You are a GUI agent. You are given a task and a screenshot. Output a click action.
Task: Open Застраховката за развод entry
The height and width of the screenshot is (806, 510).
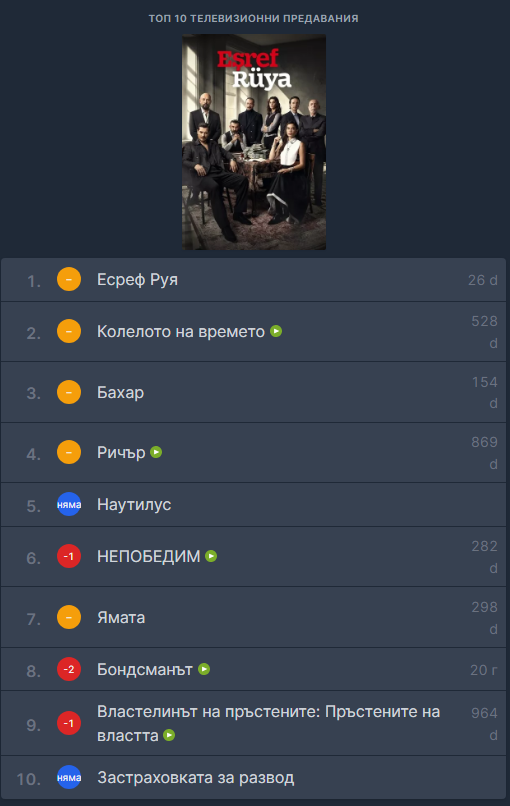pos(195,778)
